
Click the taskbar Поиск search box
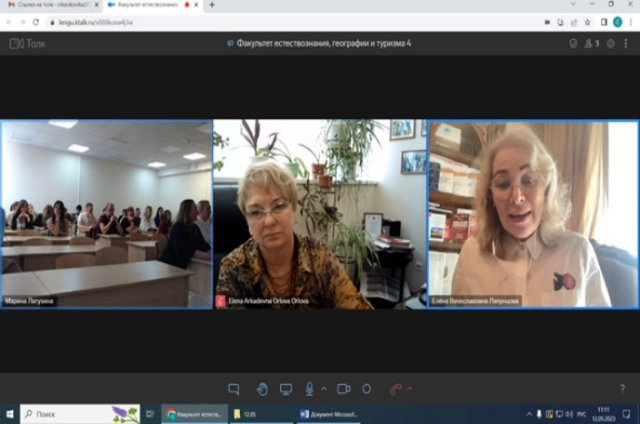click(x=80, y=414)
